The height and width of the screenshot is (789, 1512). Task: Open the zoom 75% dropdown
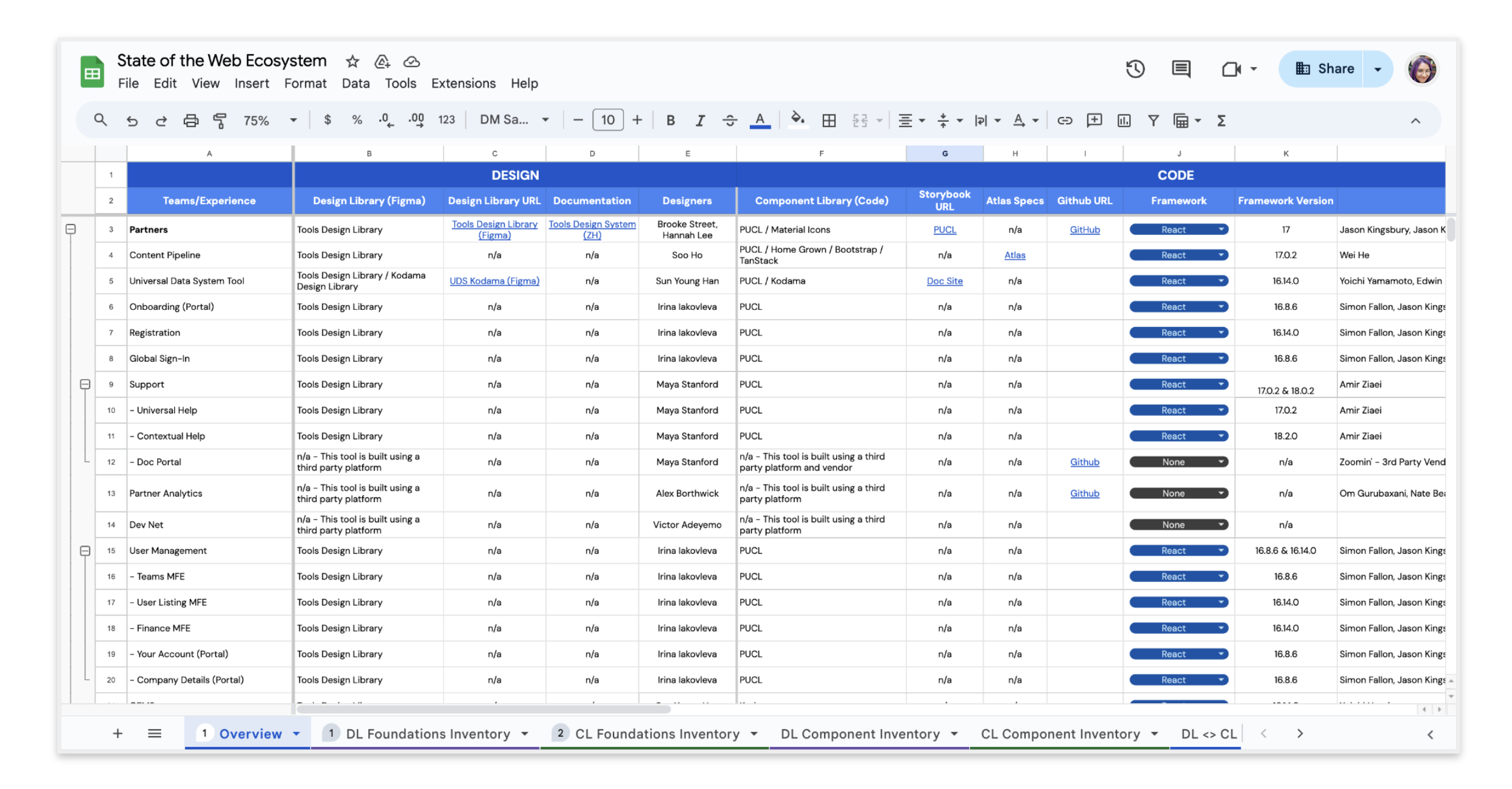(270, 121)
